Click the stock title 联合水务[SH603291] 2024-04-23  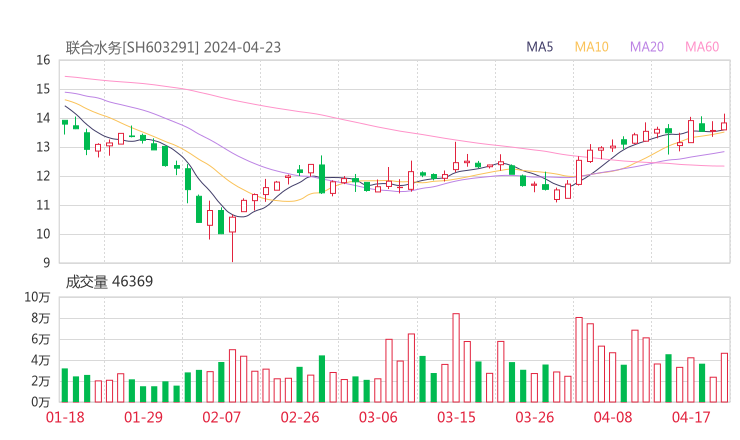pos(173,48)
